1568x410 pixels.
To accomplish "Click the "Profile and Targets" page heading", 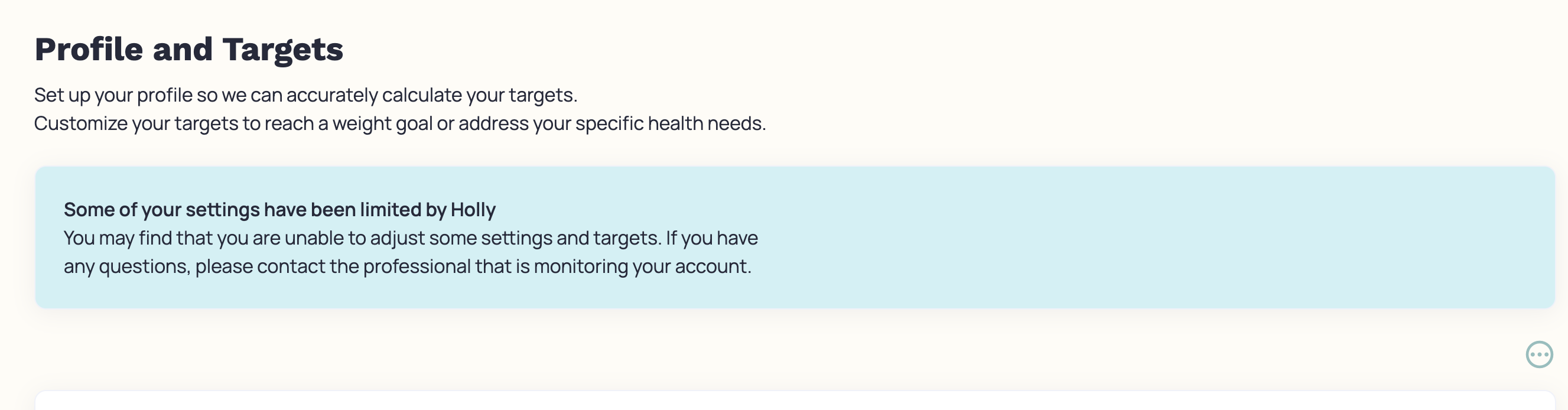I will pos(188,48).
